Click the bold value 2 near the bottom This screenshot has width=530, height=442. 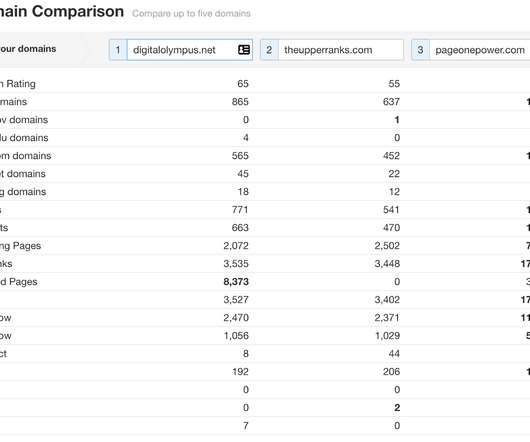coord(397,408)
